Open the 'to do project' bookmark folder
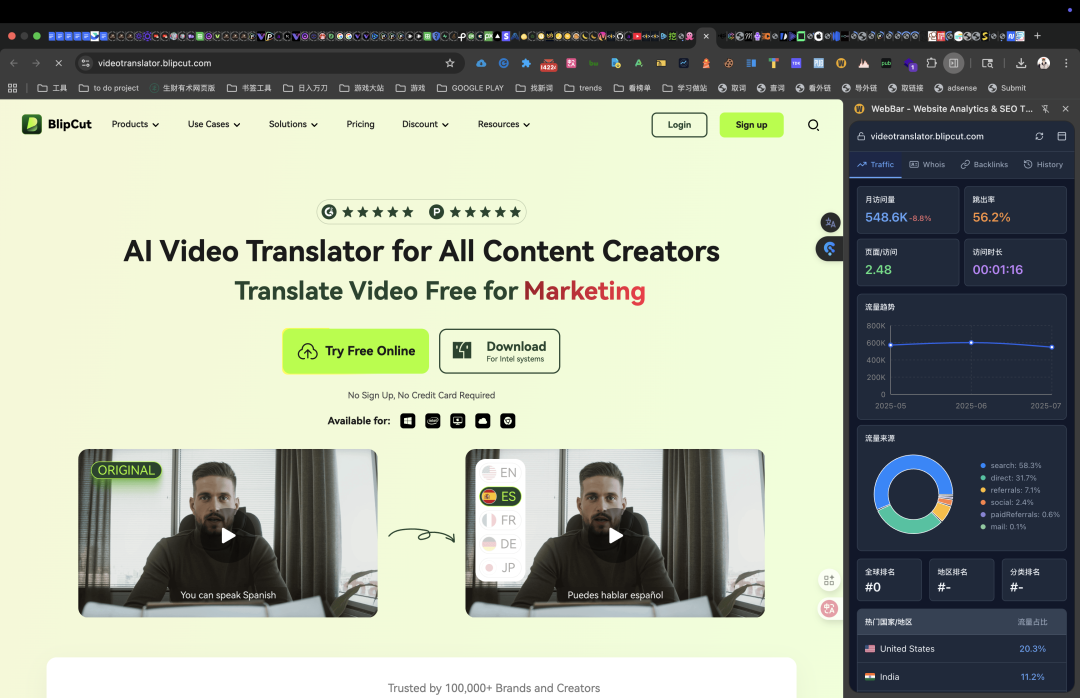Viewport: 1080px width, 698px height. coord(109,88)
